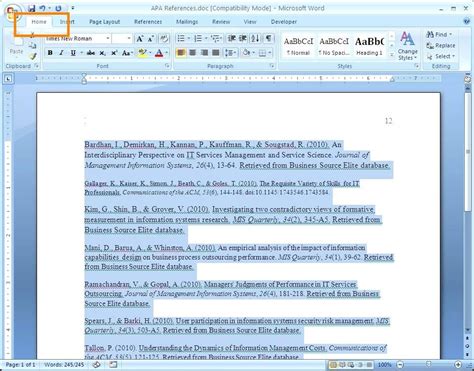Toggle Align Text Right
This screenshot has width=474, height=371.
pos(204,53)
